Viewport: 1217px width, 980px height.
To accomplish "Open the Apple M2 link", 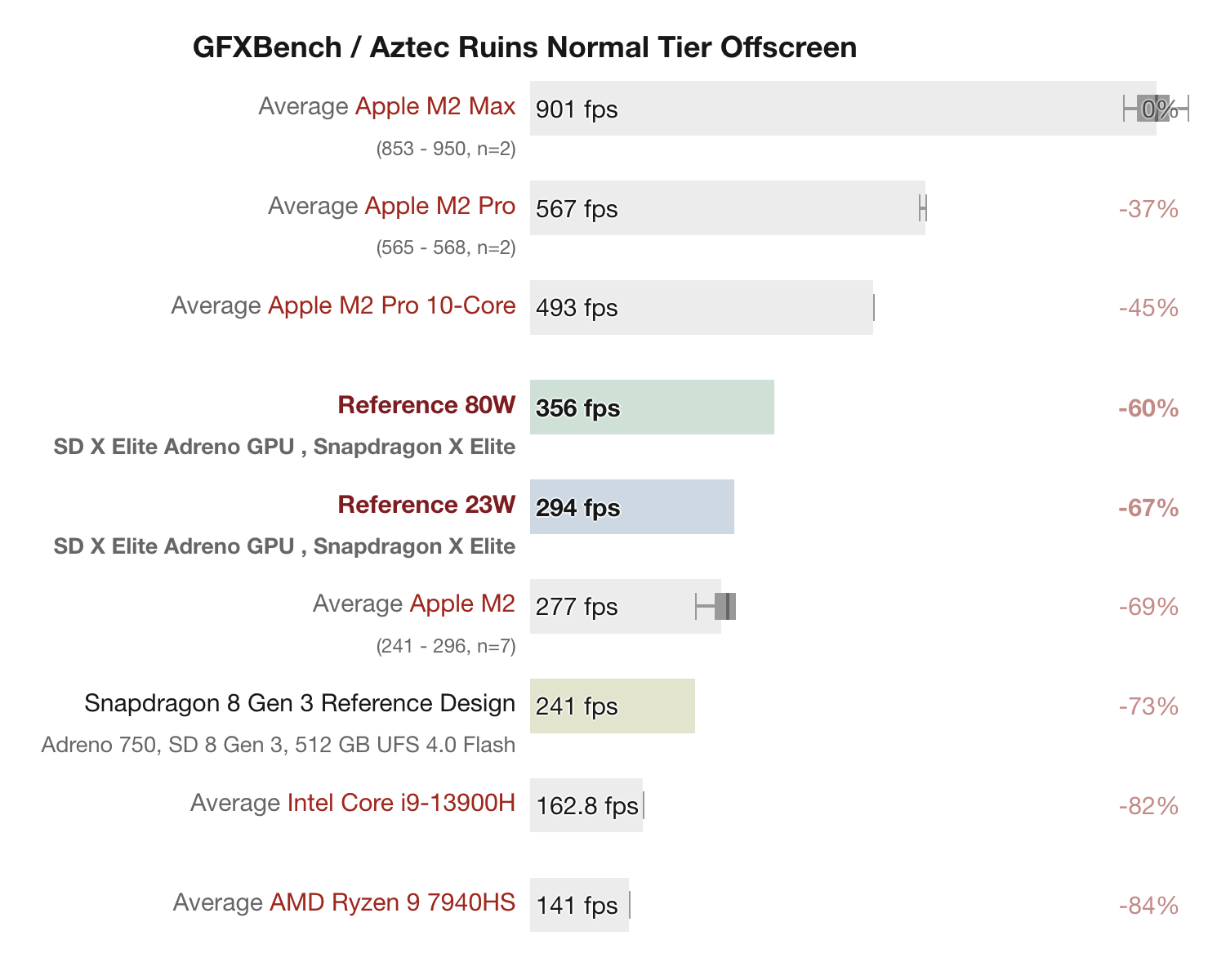I will point(462,604).
